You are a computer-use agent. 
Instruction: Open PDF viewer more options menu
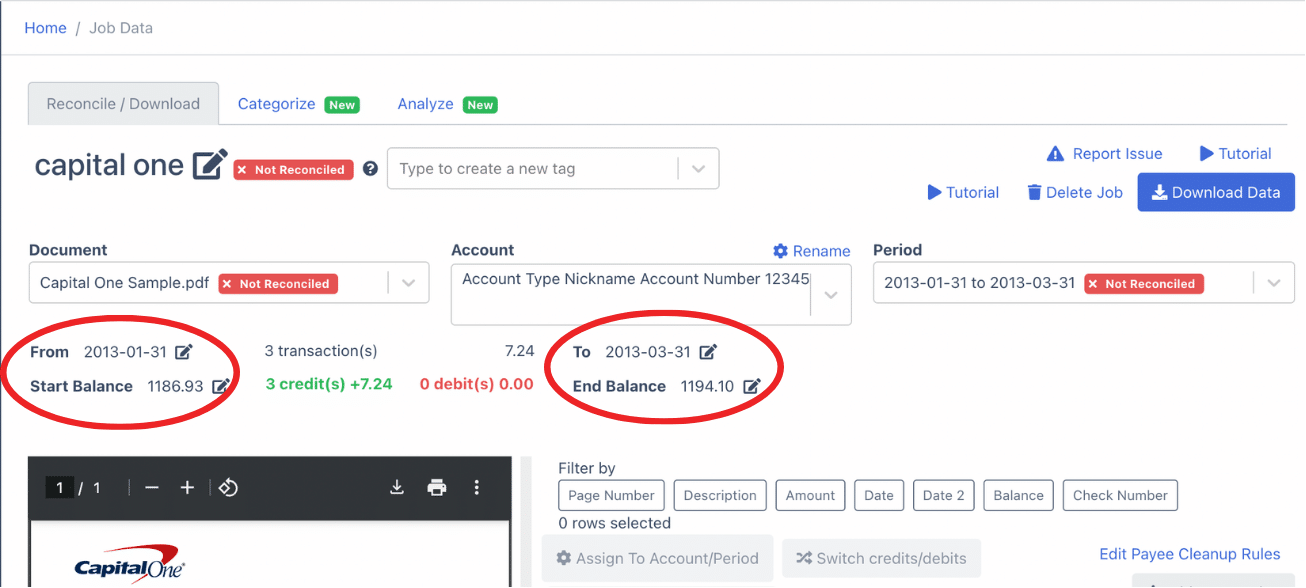477,487
